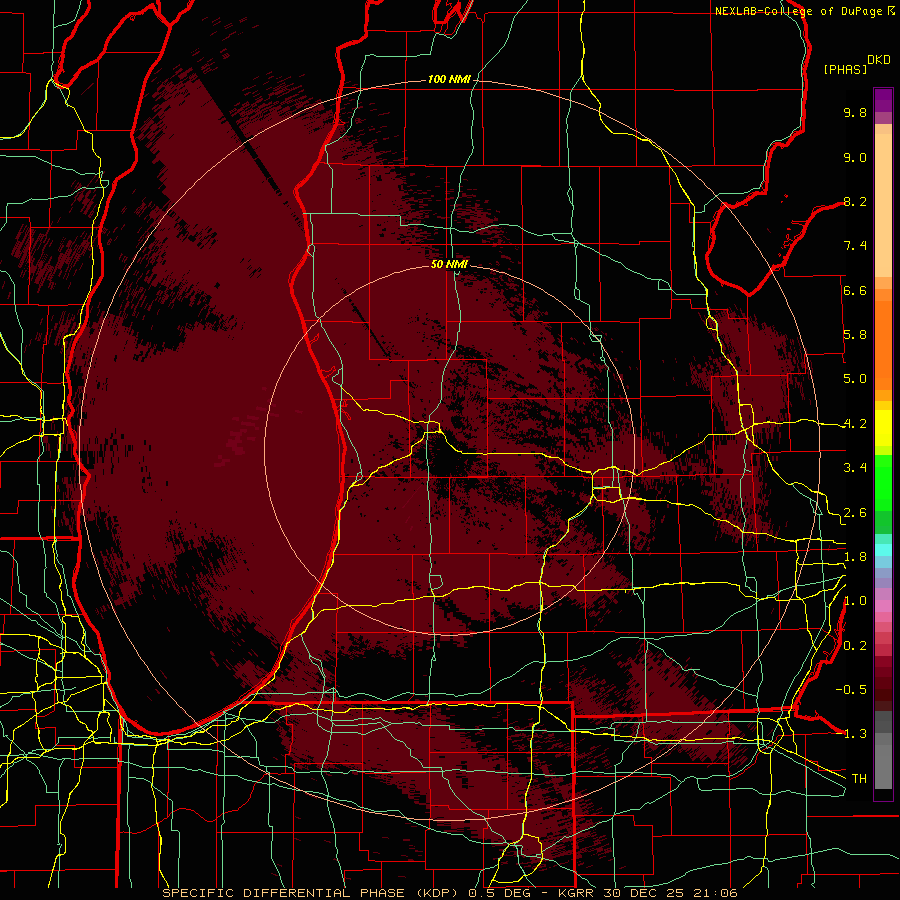The height and width of the screenshot is (900, 900).
Task: Click the [PHAS] legend label
Action: pyautogui.click(x=845, y=69)
